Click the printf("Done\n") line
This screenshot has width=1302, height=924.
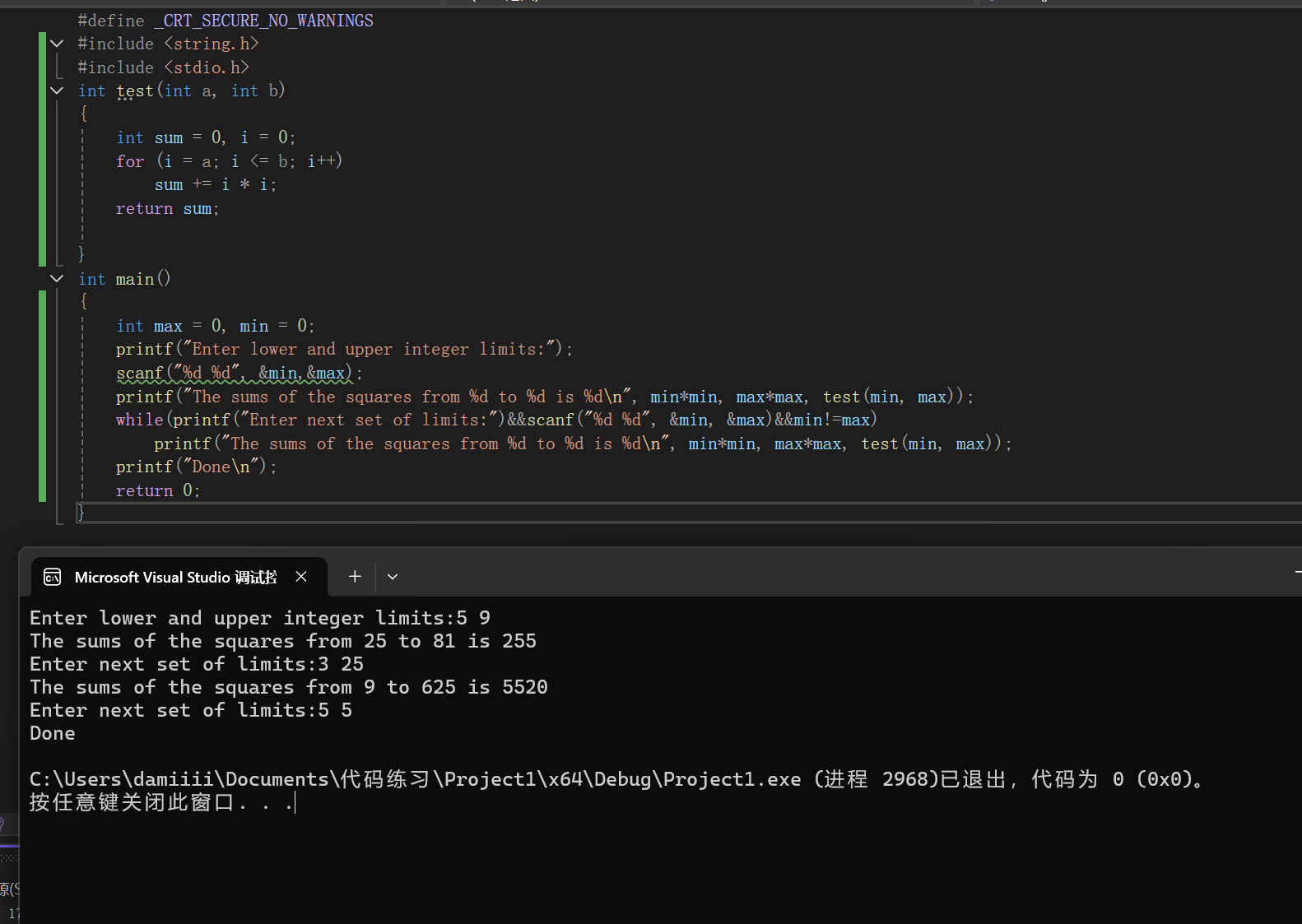tap(197, 467)
